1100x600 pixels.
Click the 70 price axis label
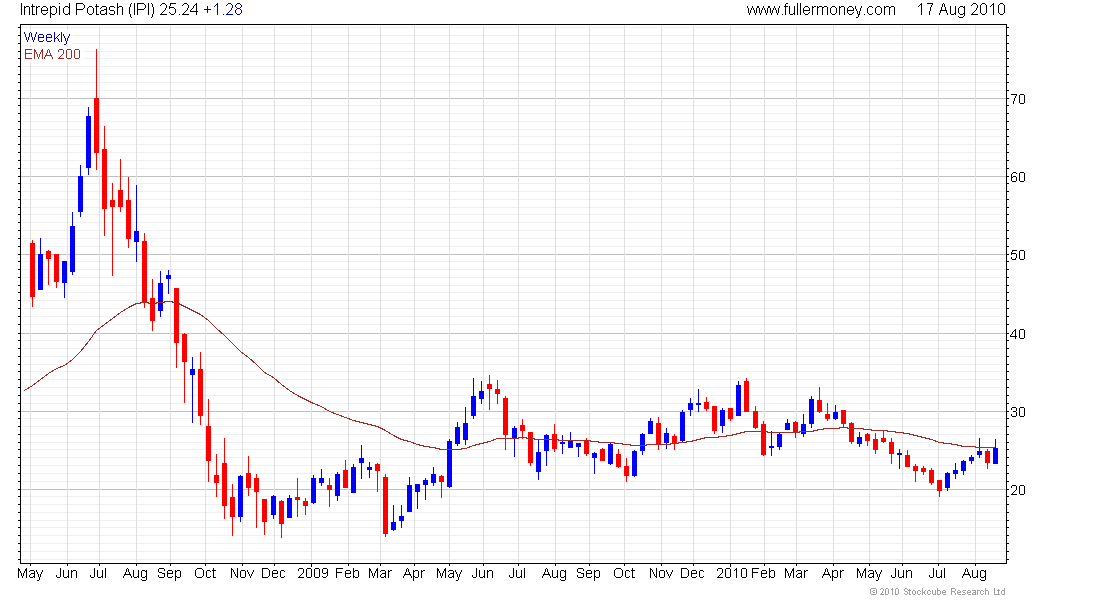(1017, 100)
